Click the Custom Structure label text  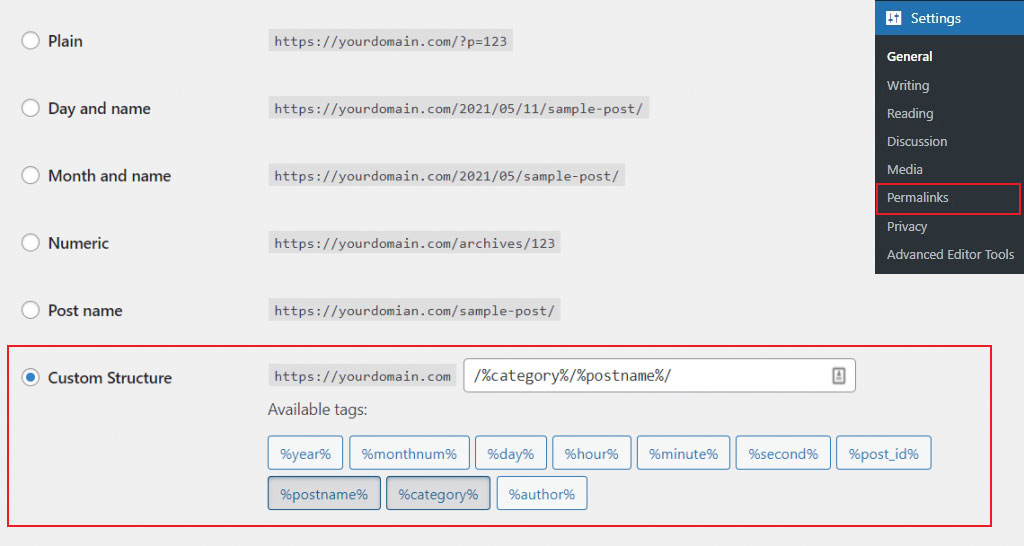click(110, 377)
